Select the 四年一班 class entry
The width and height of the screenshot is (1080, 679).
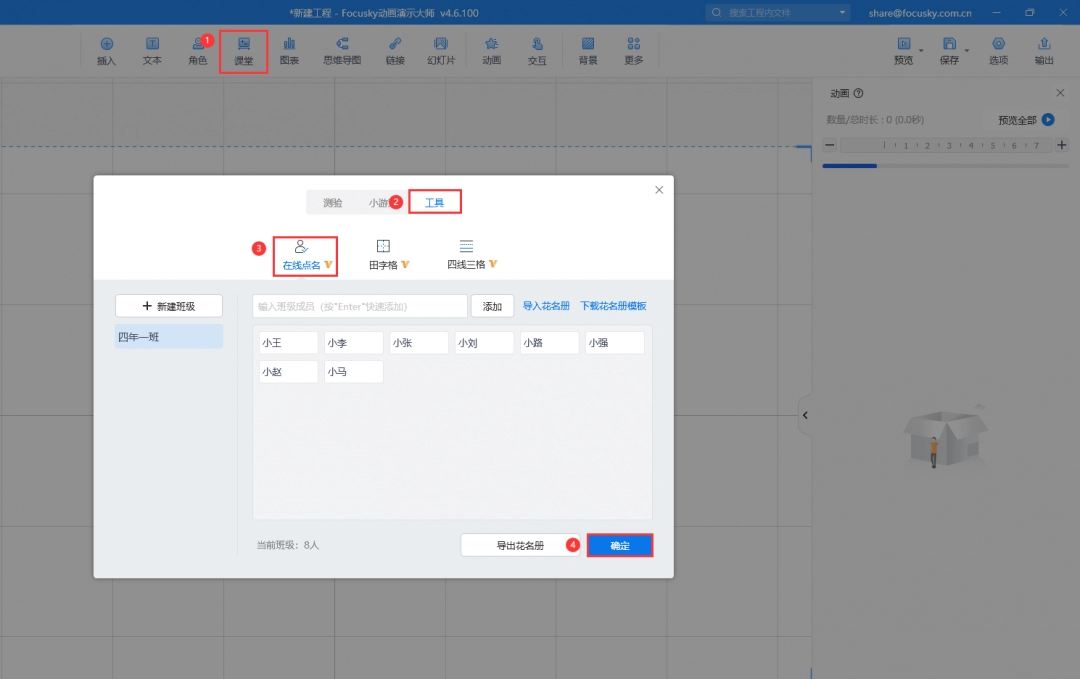[x=169, y=337]
